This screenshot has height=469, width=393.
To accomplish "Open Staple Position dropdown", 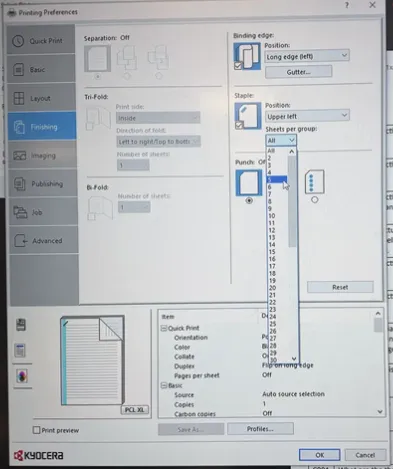I will pyautogui.click(x=307, y=116).
